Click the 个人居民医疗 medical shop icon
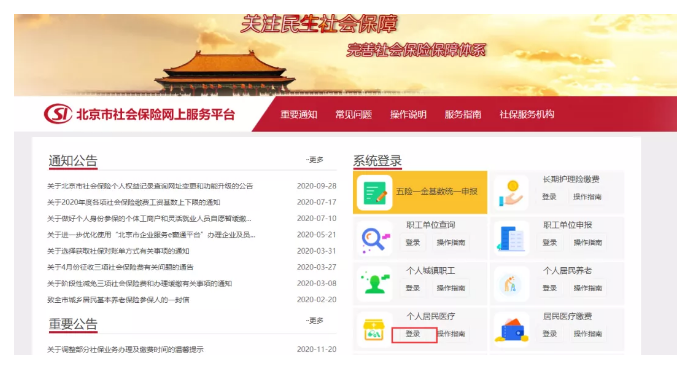Viewport: 684px width, 385px height. (x=374, y=330)
